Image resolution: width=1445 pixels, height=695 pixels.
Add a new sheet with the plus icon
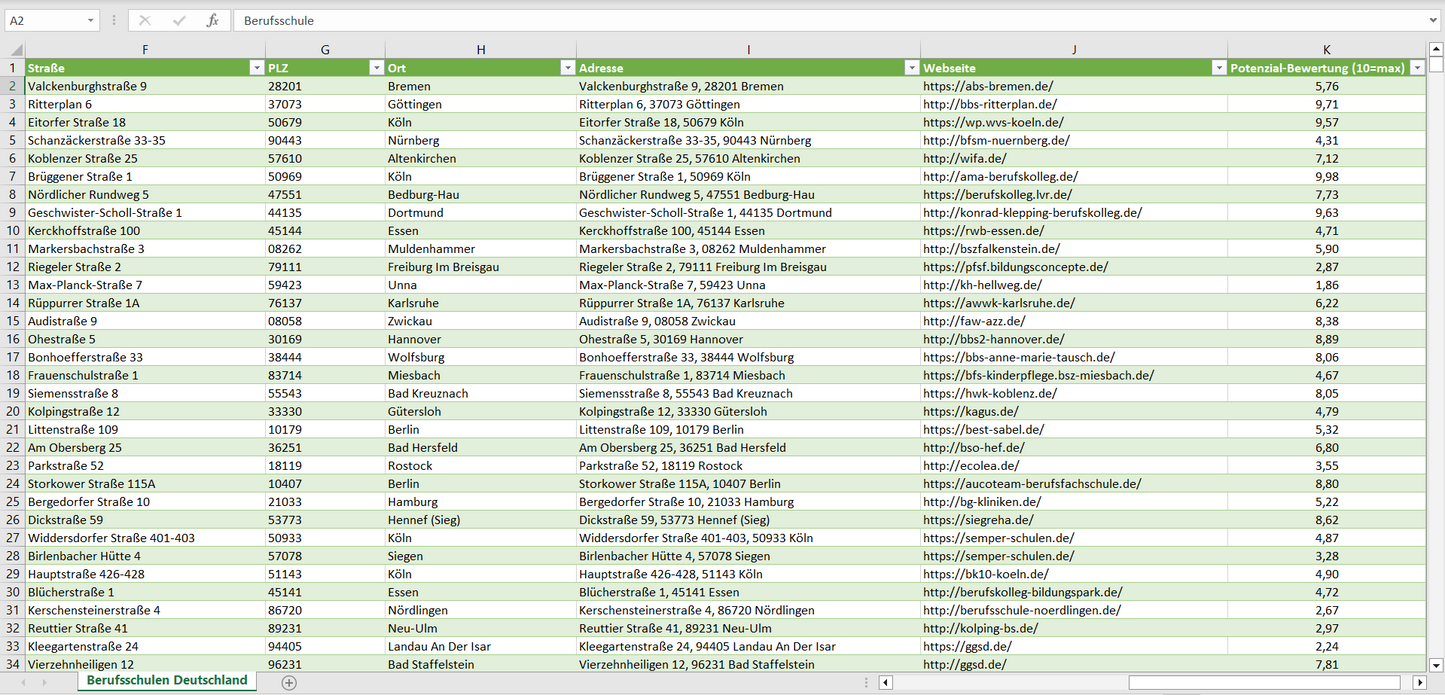[x=289, y=682]
